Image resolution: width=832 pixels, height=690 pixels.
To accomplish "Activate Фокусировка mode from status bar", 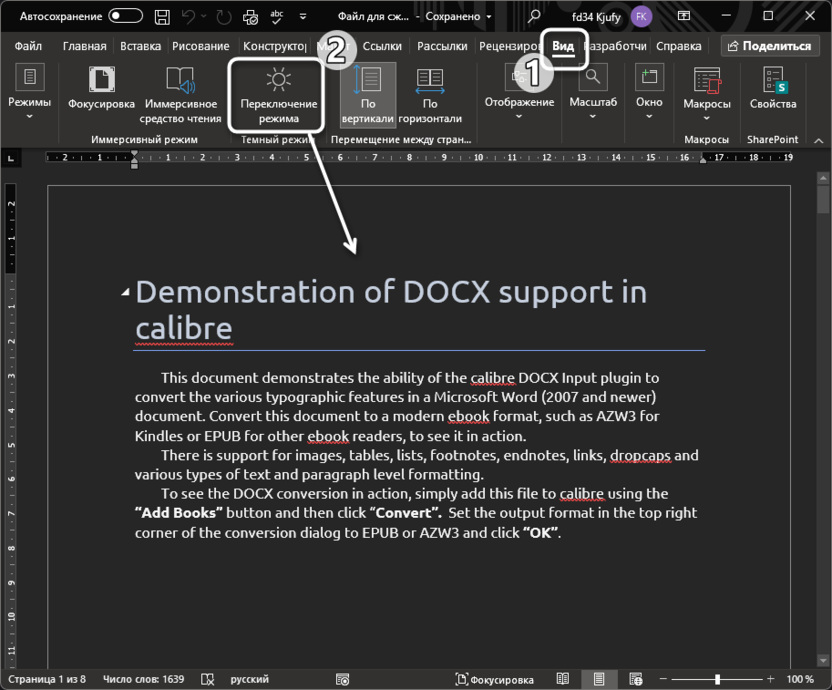I will click(x=497, y=679).
